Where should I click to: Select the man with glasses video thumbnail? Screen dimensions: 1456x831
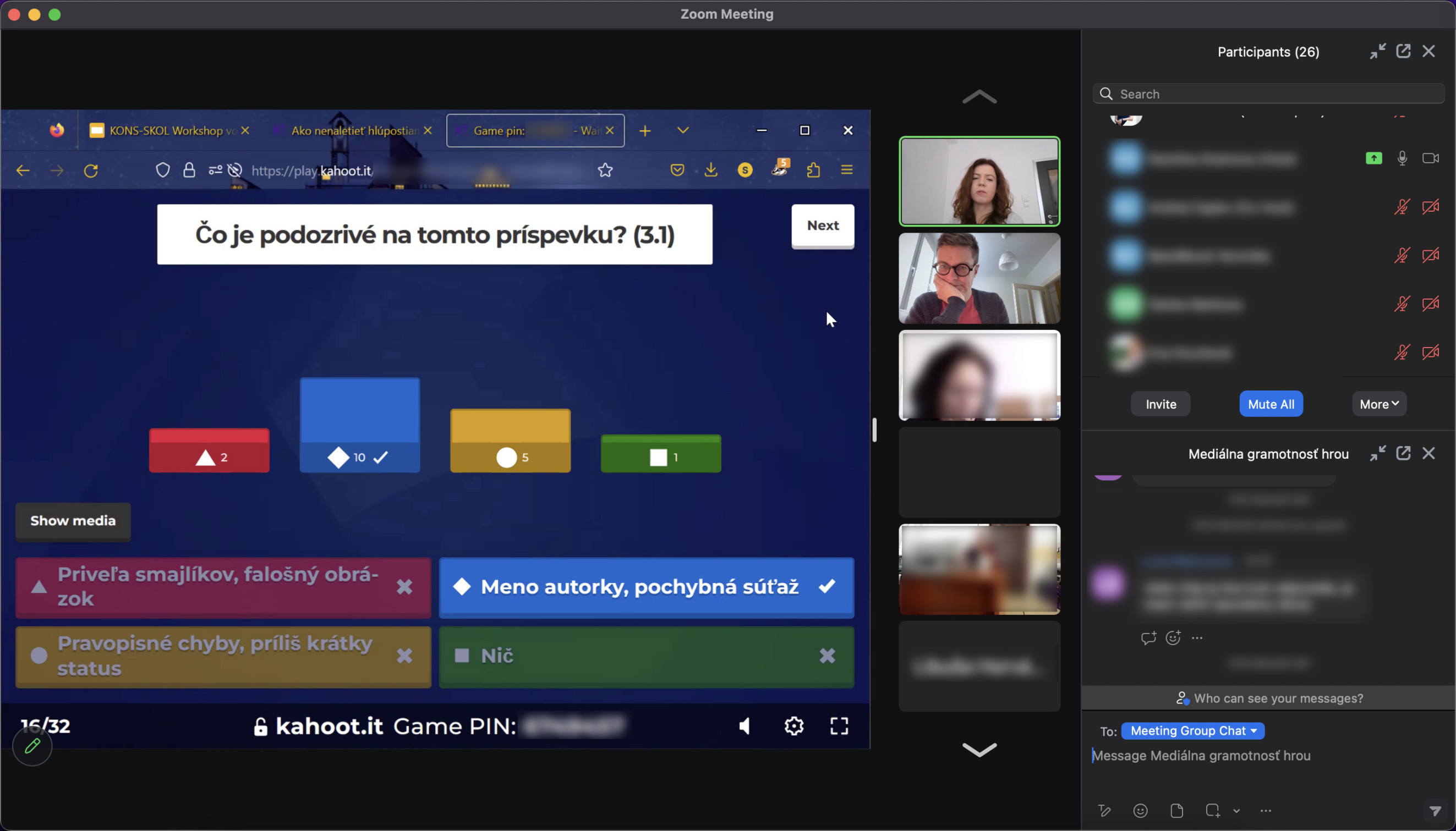pos(979,278)
